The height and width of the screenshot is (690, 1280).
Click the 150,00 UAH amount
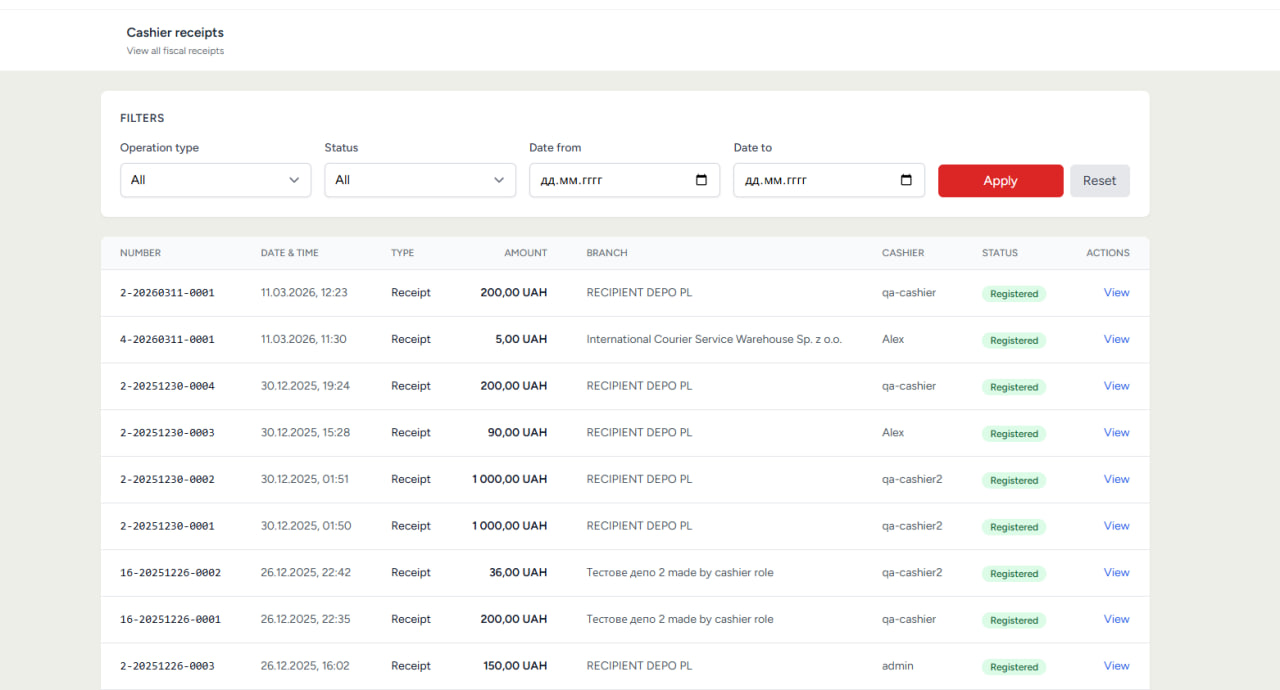click(x=515, y=666)
